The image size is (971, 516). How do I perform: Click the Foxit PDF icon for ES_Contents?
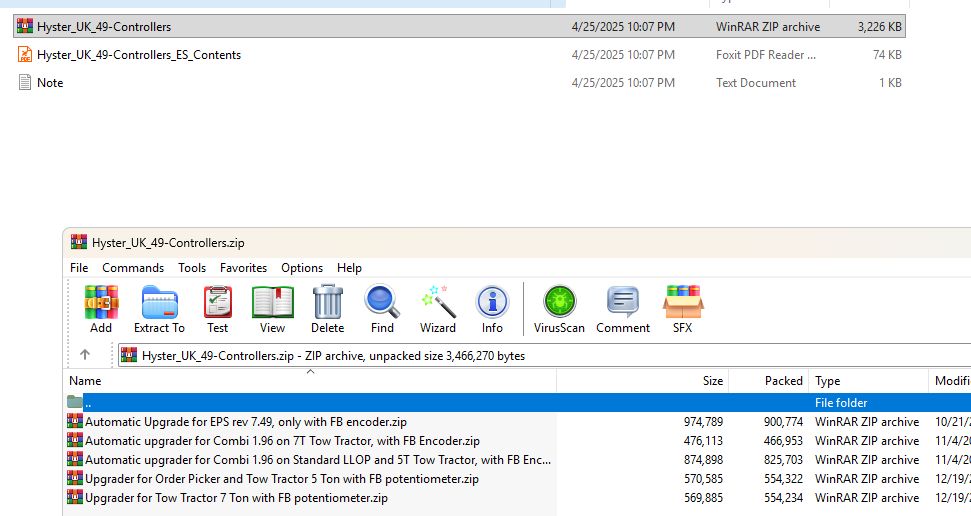[x=25, y=55]
